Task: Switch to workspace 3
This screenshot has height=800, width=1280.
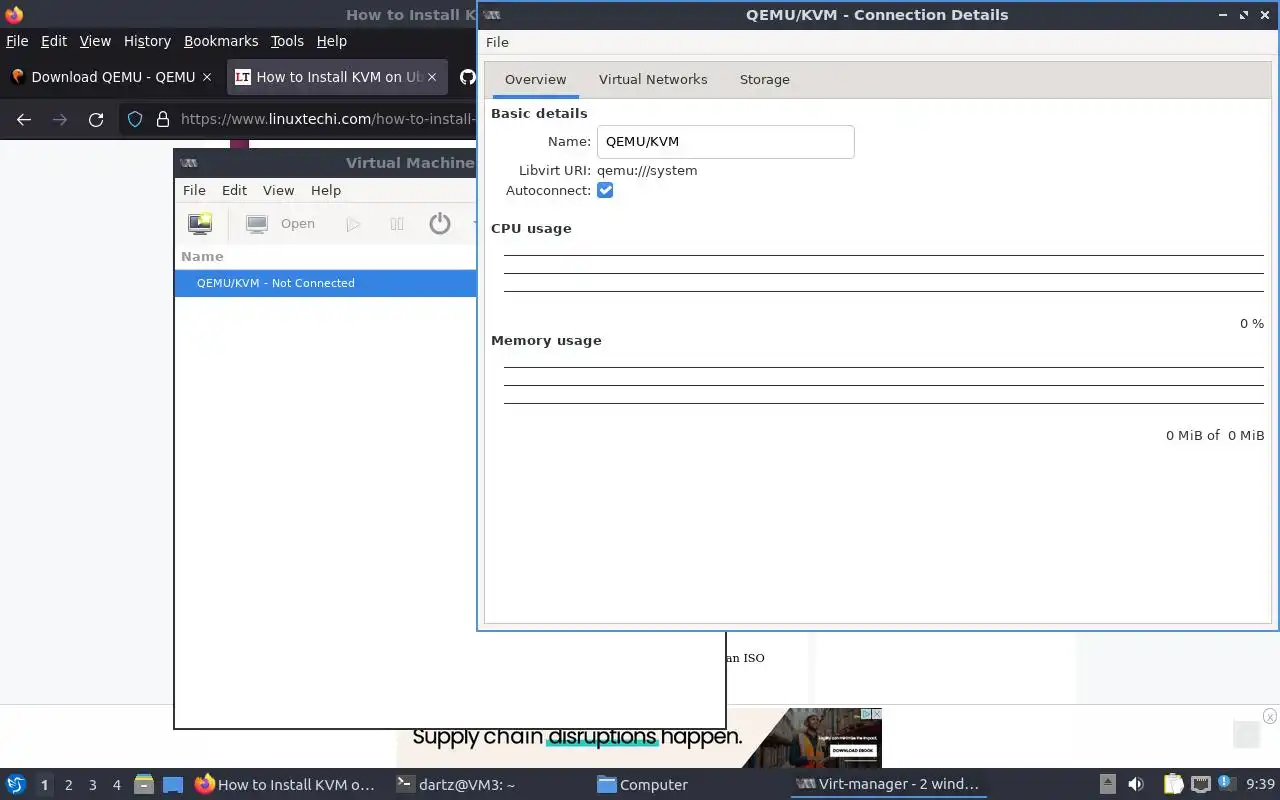Action: point(92,785)
